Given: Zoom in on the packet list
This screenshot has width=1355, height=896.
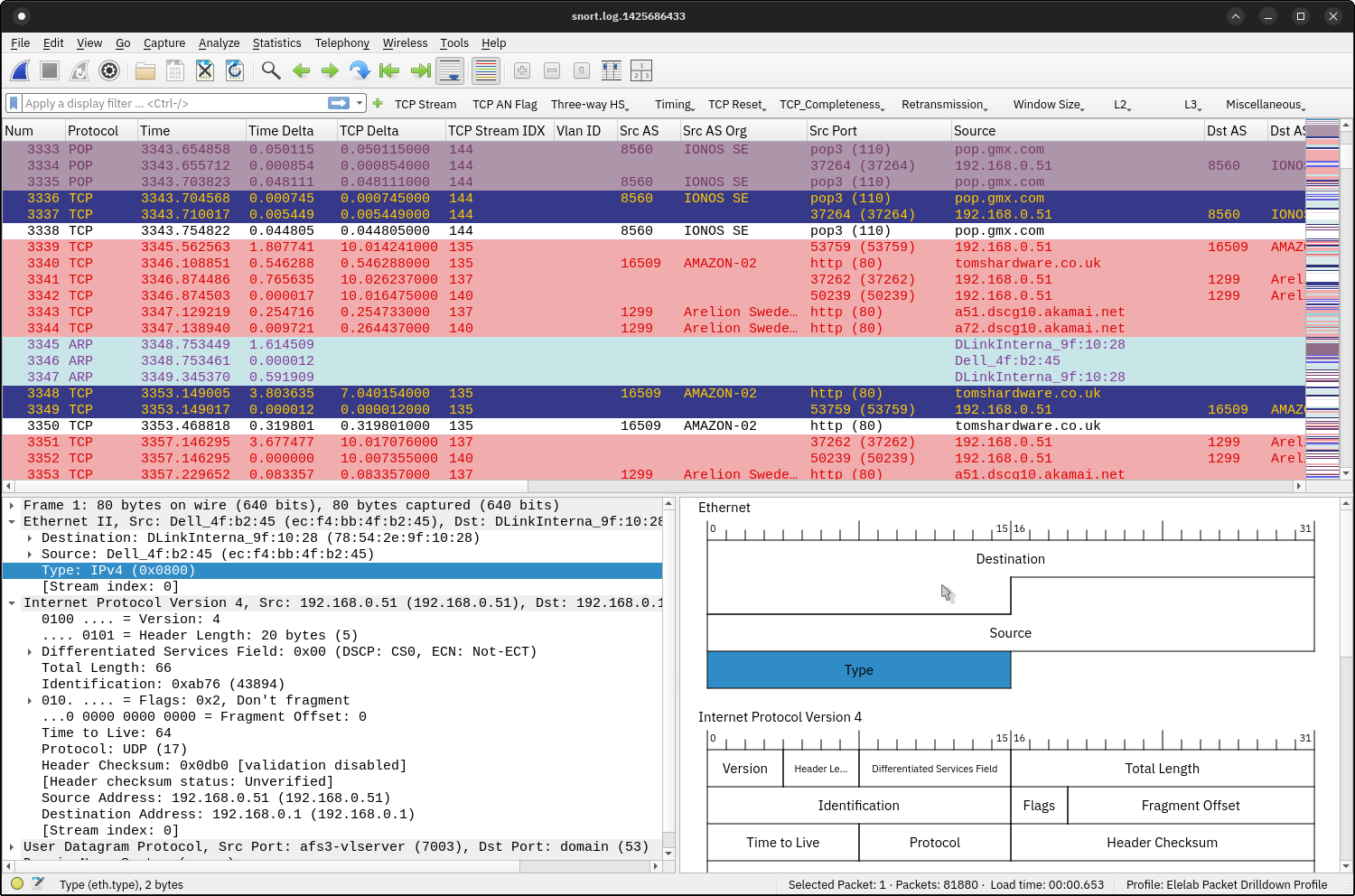Looking at the screenshot, I should 521,70.
